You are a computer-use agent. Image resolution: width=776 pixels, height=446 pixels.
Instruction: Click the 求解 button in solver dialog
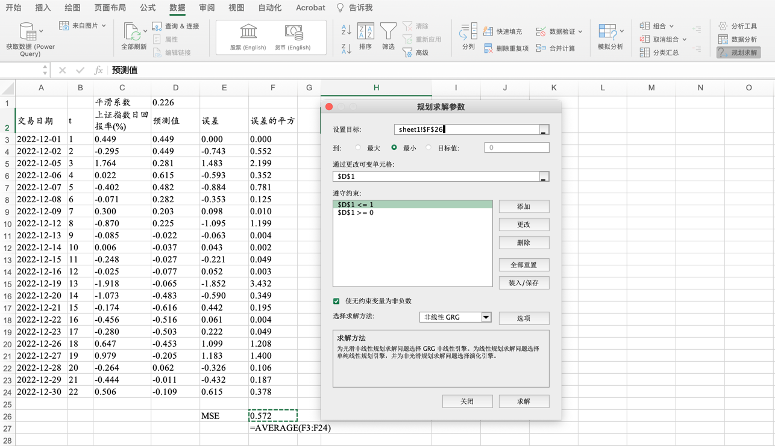[x=523, y=400]
